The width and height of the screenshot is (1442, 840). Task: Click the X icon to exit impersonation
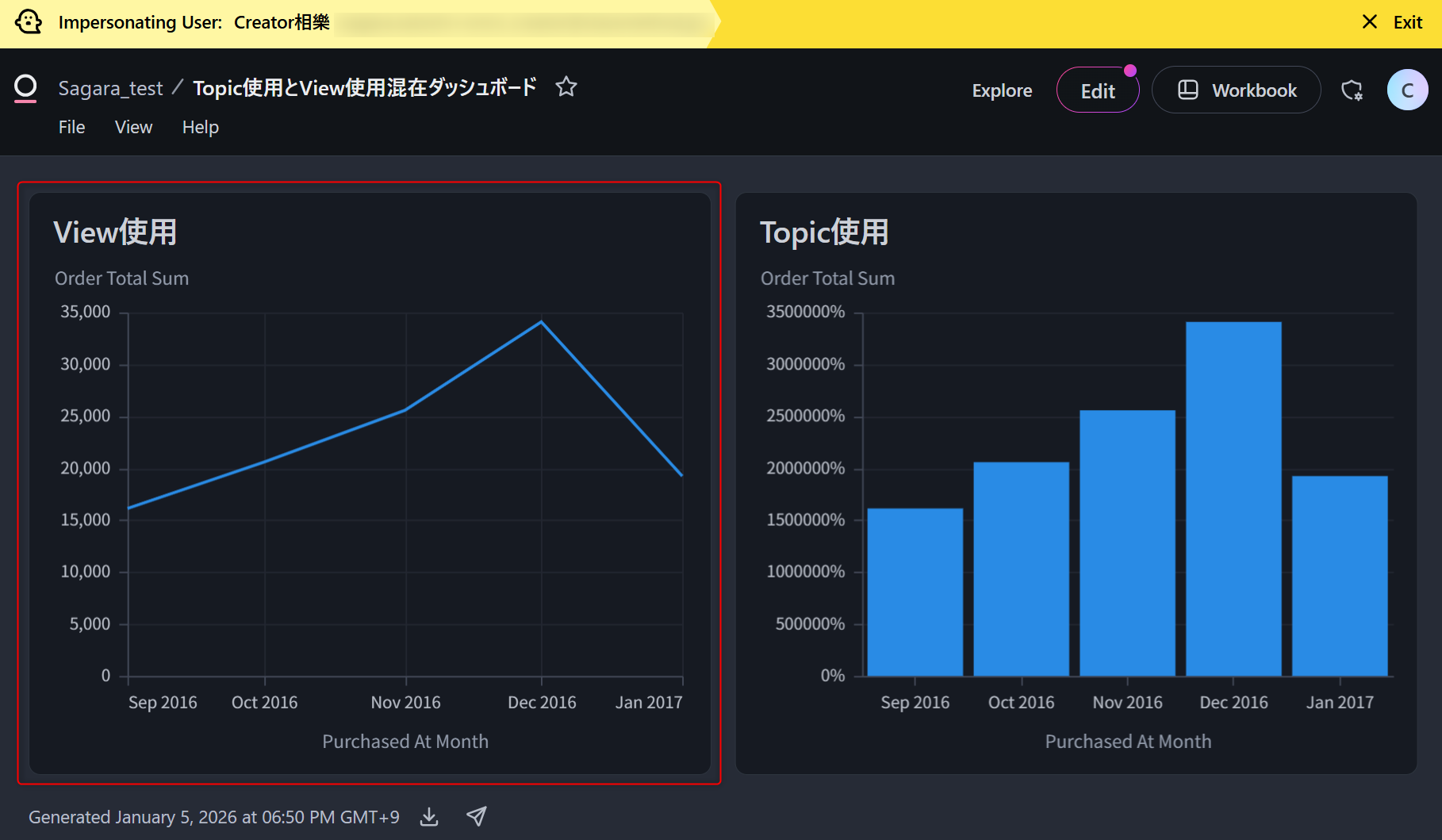tap(1369, 22)
